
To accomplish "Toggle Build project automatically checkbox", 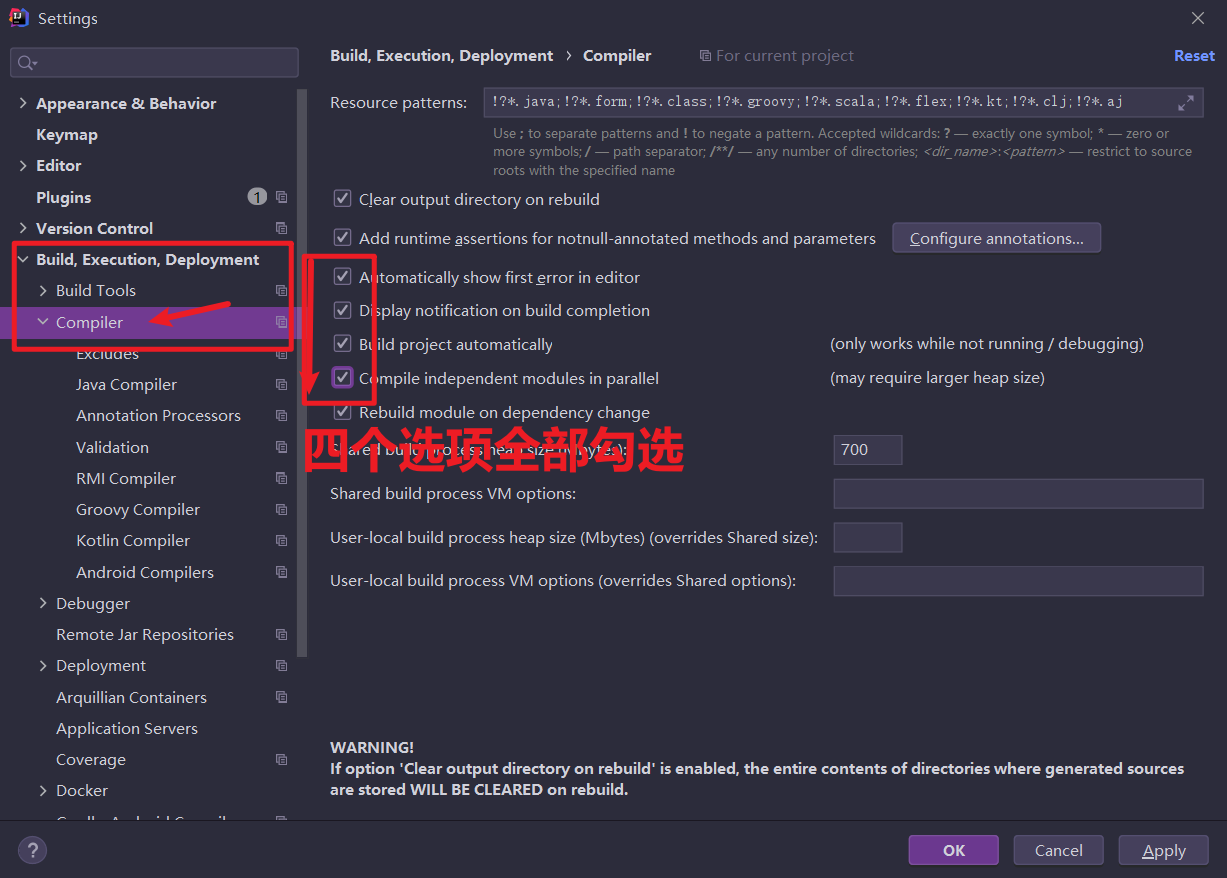I will 342,344.
